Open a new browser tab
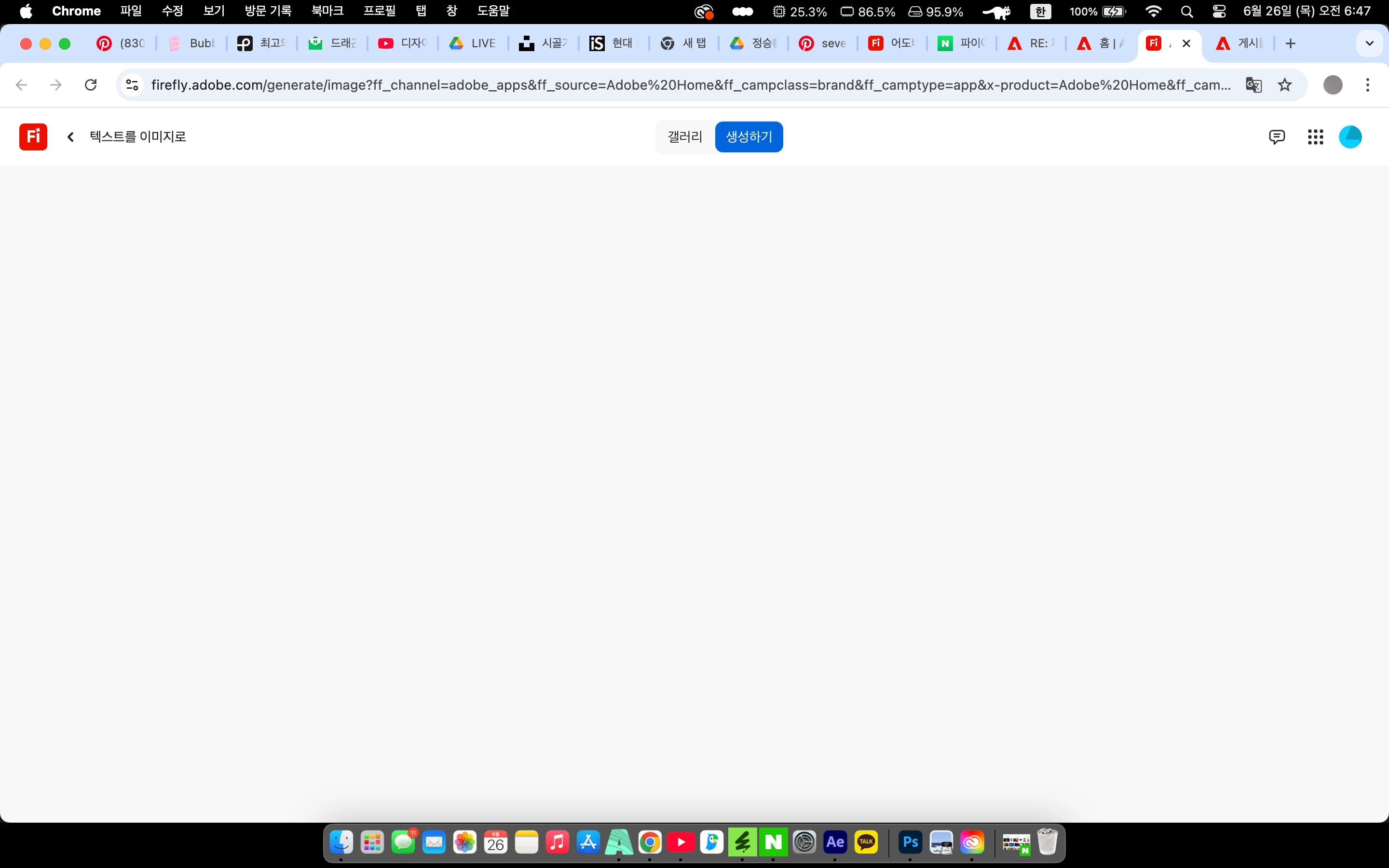 tap(1290, 43)
